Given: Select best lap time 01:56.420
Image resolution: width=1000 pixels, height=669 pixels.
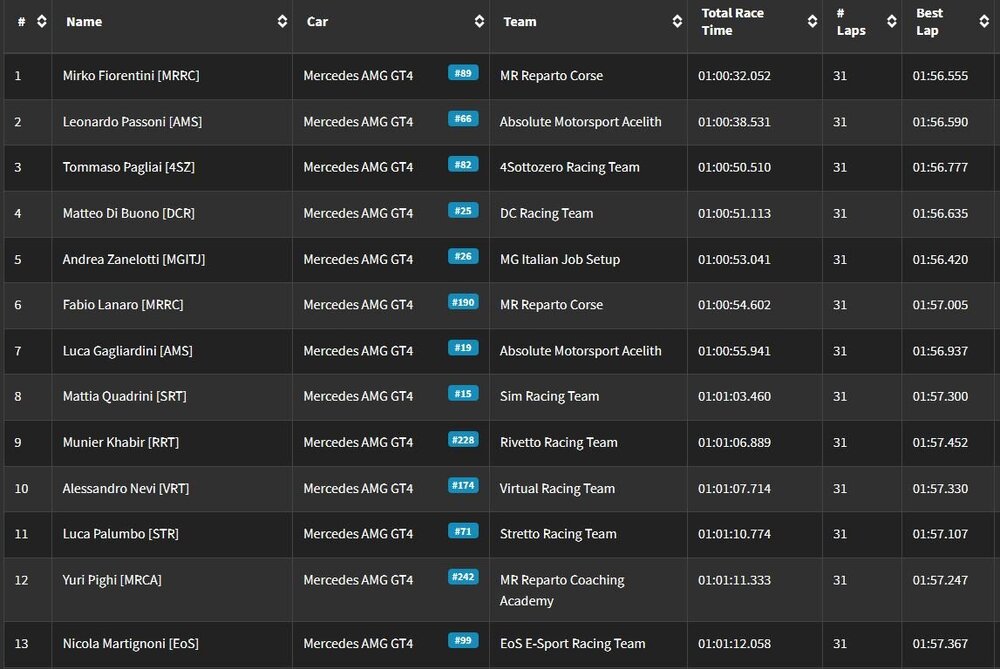Looking at the screenshot, I should coord(940,260).
